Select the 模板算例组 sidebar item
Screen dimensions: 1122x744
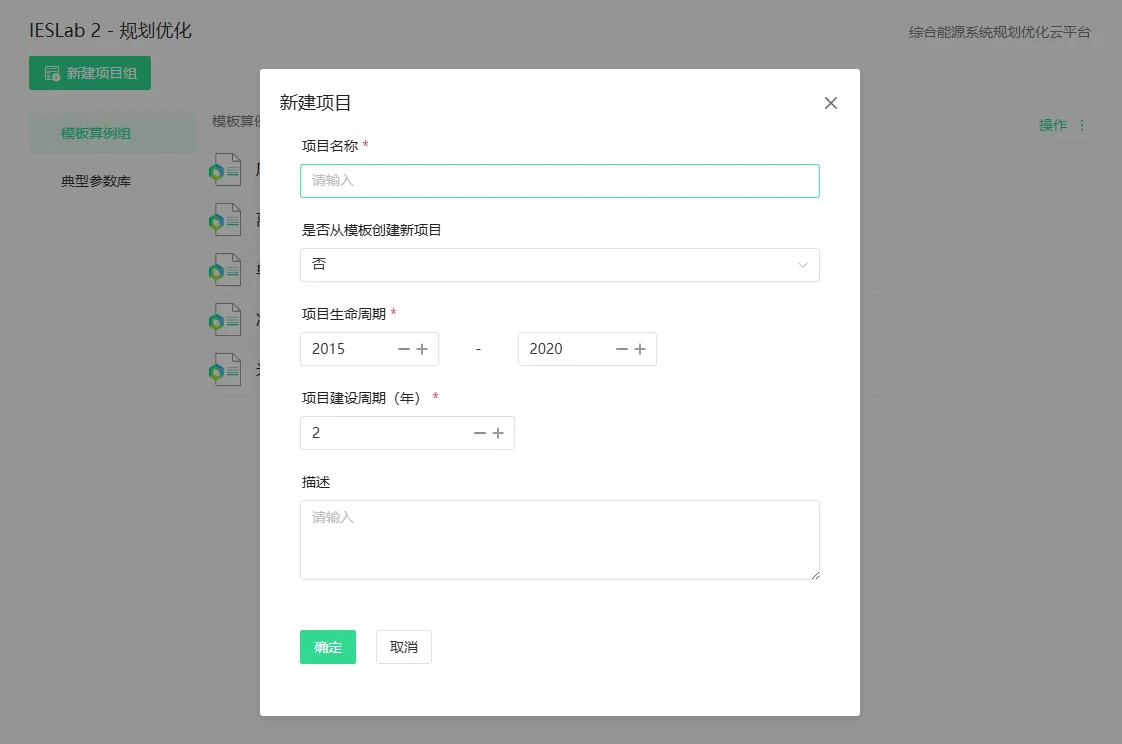tap(96, 133)
